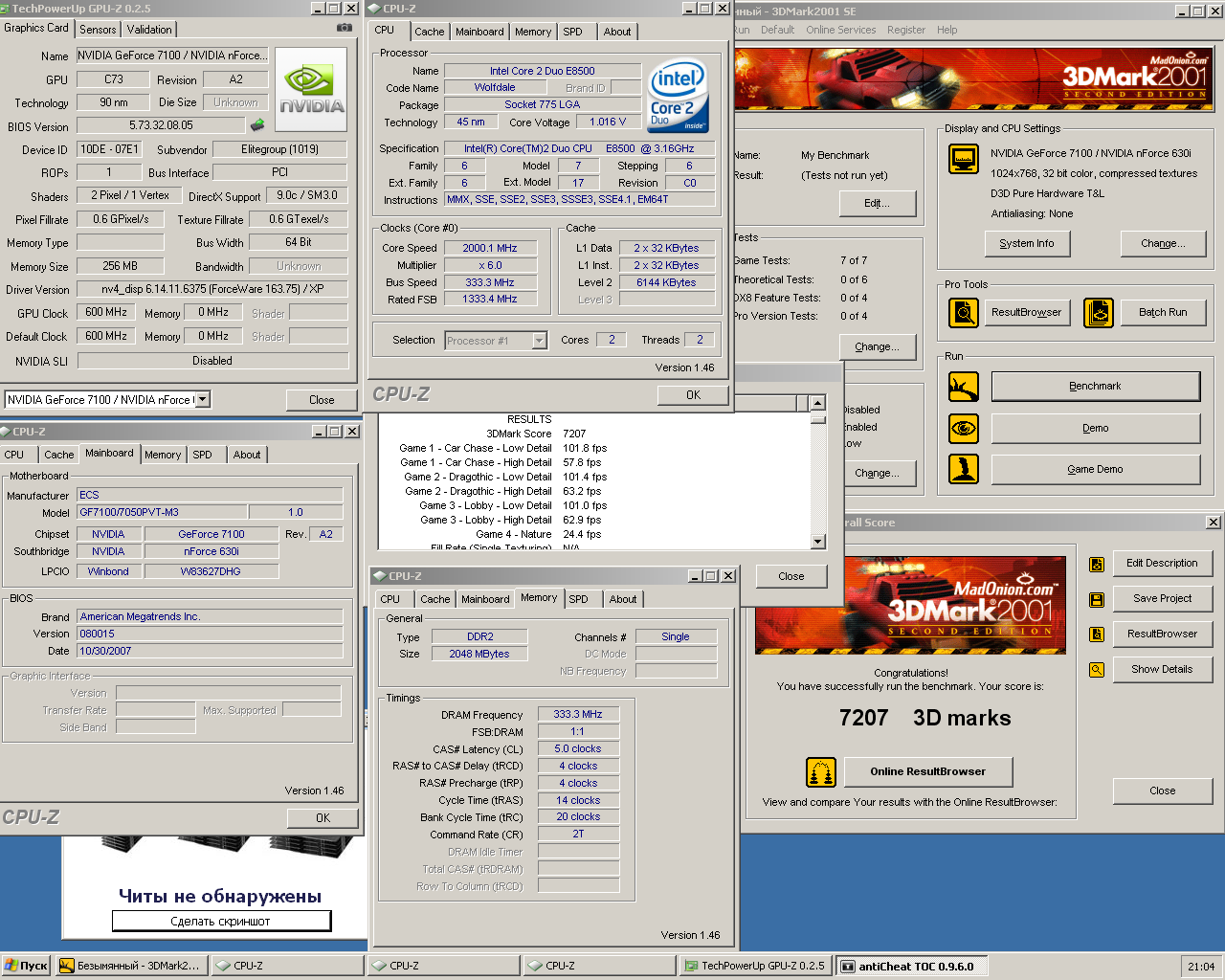Click the Save Project floppy icon
Viewport: 1225px width, 980px height.
pyautogui.click(x=1097, y=599)
